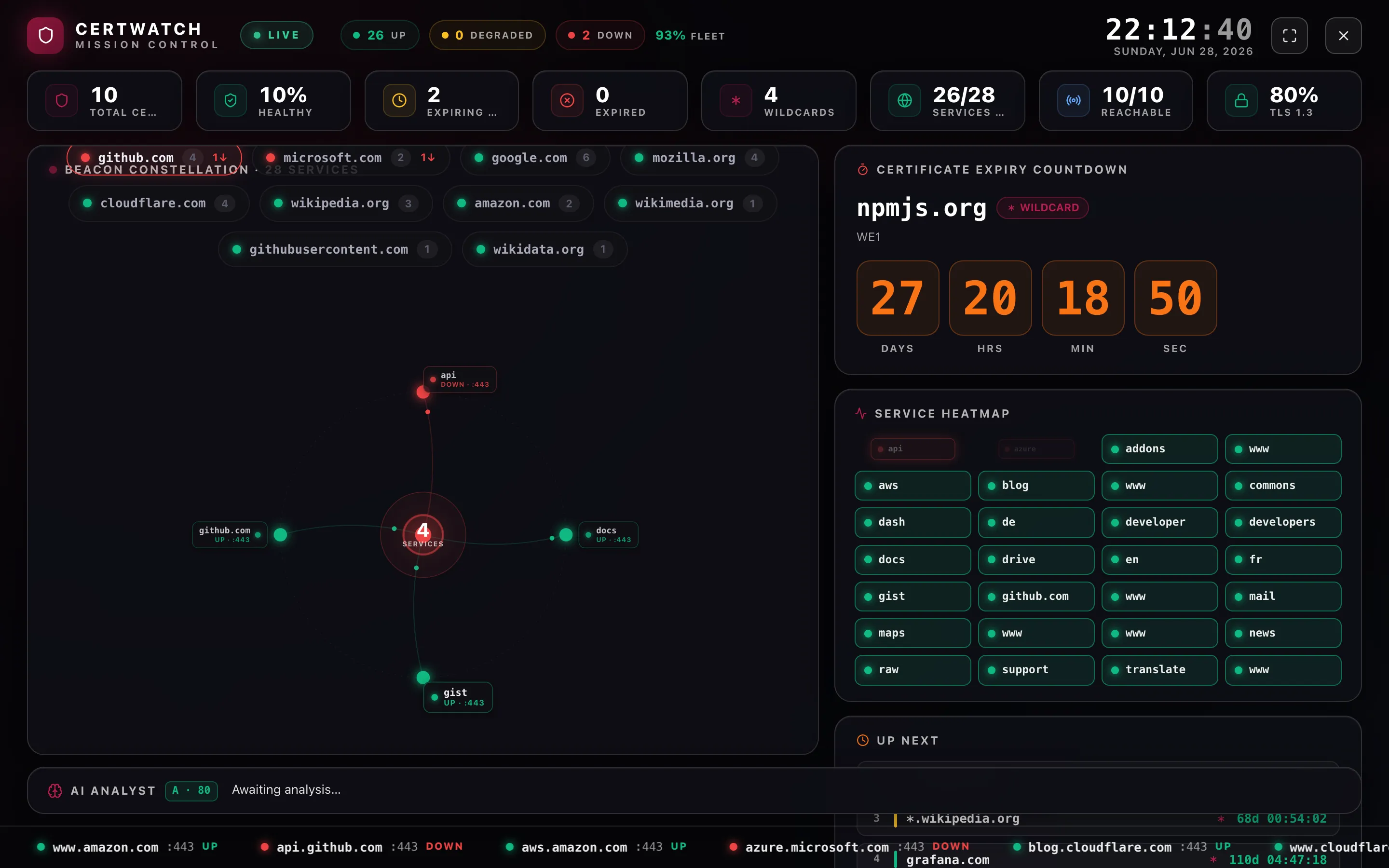Screen dimensions: 1389x868
Task: Click the mail heatmap cell
Action: click(x=1283, y=597)
